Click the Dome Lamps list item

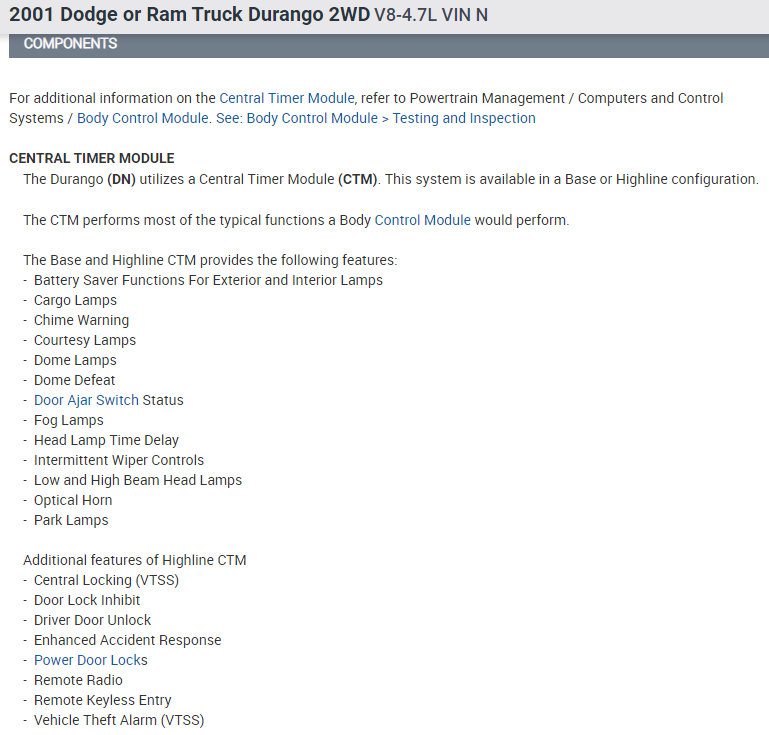pyautogui.click(x=76, y=360)
